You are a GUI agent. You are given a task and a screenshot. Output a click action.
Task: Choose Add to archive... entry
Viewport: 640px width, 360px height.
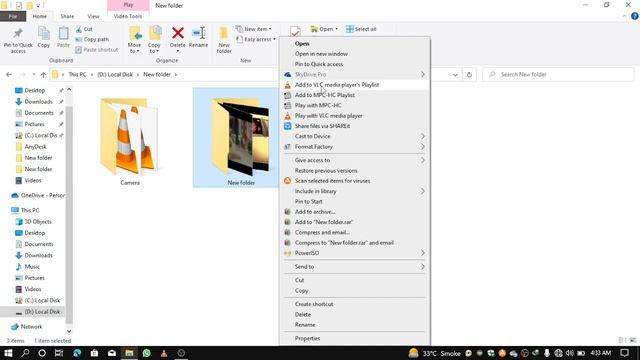[x=355, y=212]
